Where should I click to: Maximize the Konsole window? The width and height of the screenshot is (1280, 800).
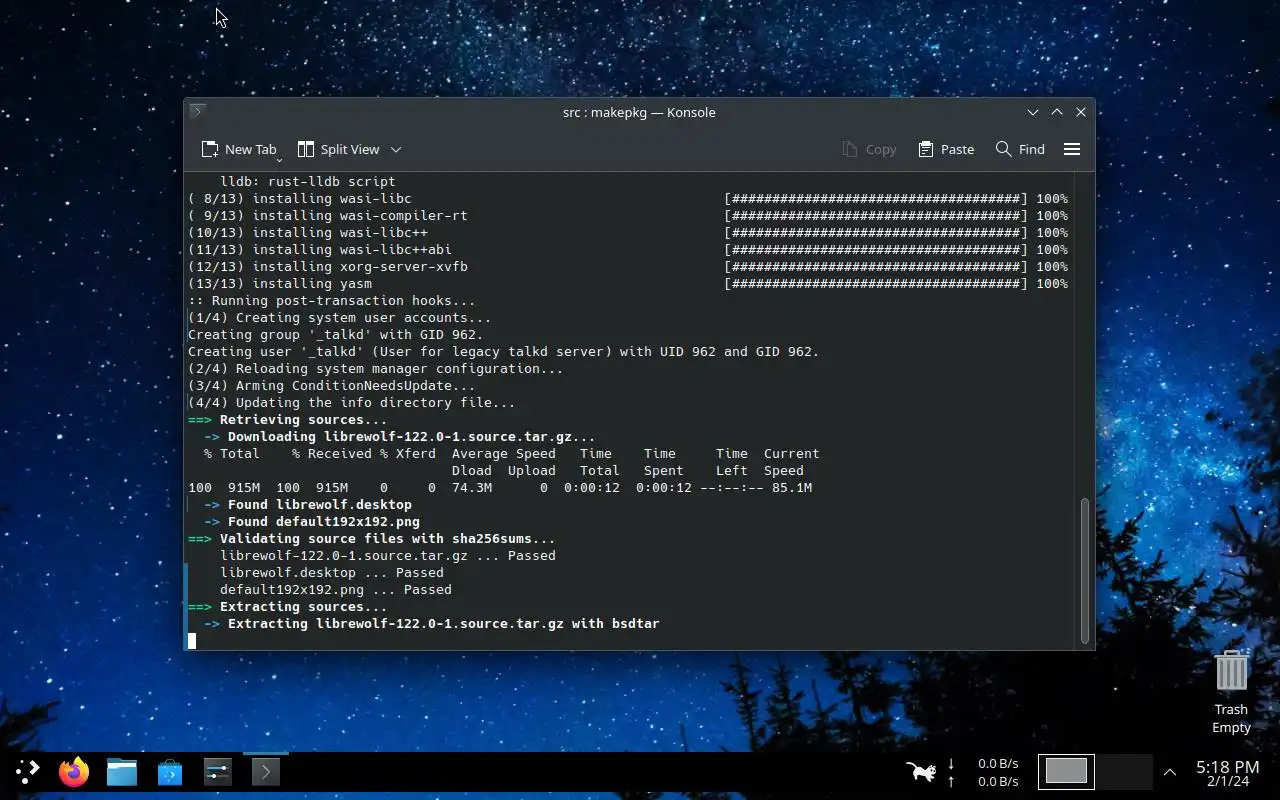1056,112
